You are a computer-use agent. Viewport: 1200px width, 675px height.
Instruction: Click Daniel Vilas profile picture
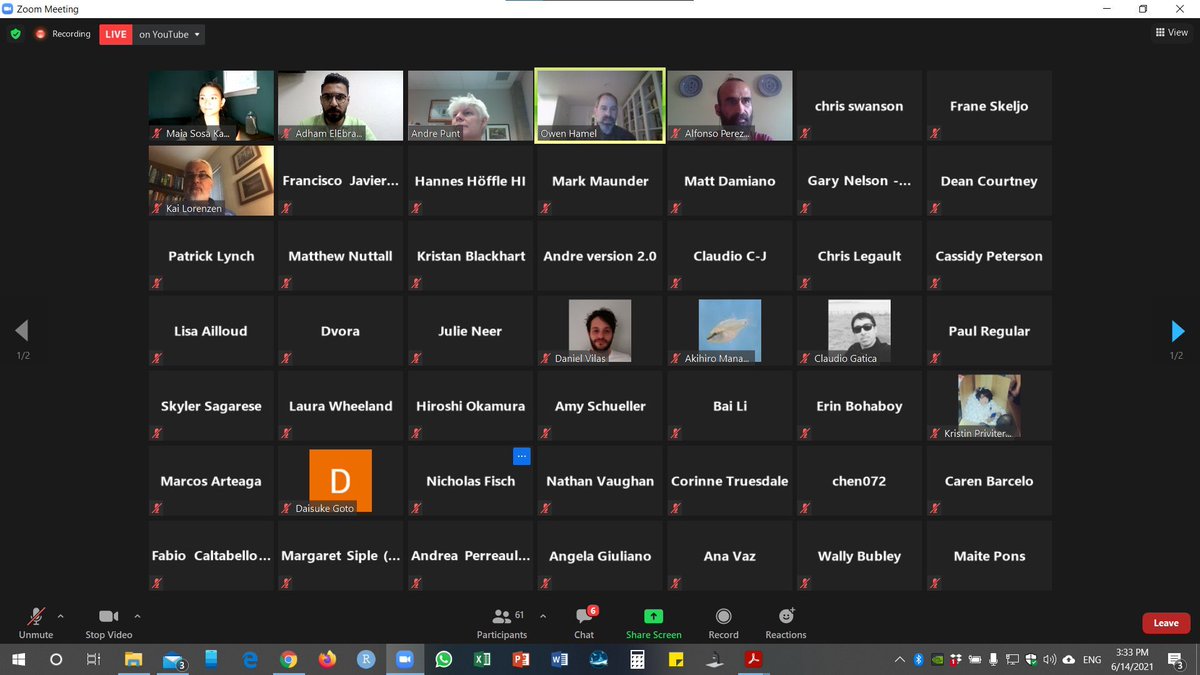[600, 331]
